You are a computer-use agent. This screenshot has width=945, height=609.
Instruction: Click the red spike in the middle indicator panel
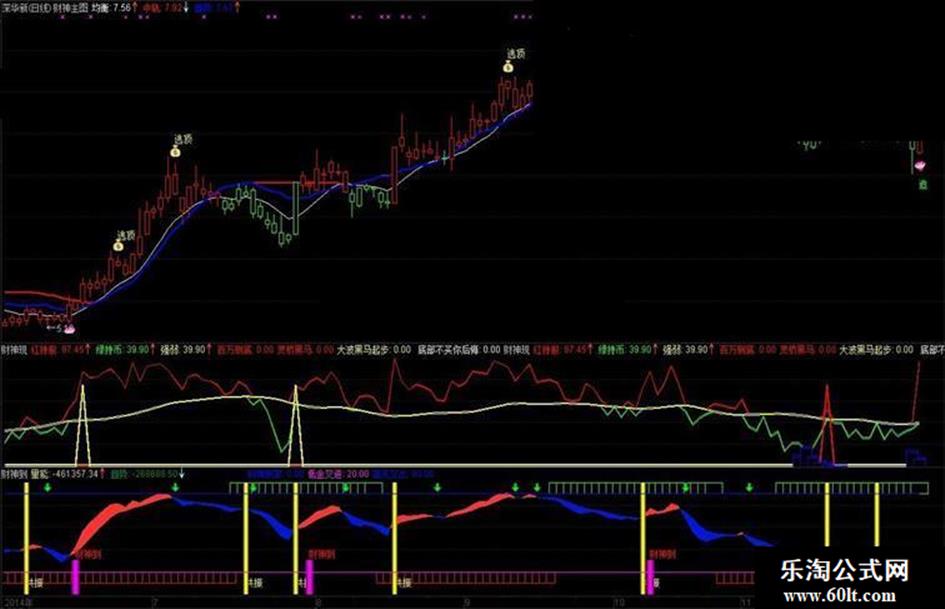tap(827, 422)
